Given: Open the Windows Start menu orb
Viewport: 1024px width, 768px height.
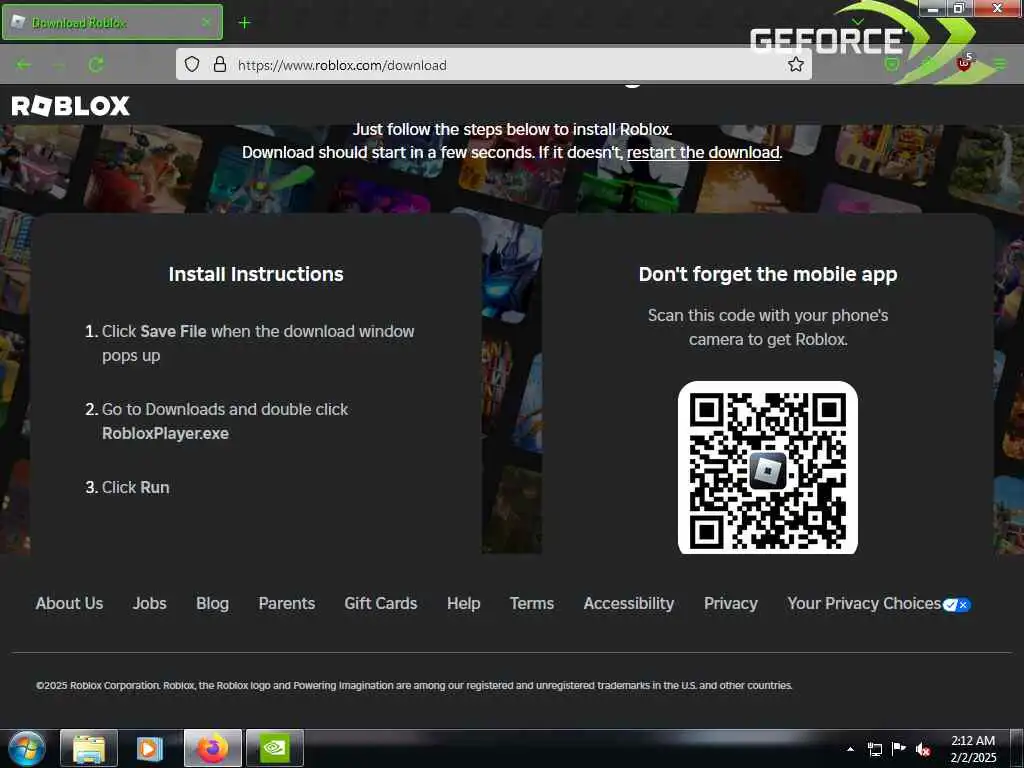Looking at the screenshot, I should pos(27,748).
